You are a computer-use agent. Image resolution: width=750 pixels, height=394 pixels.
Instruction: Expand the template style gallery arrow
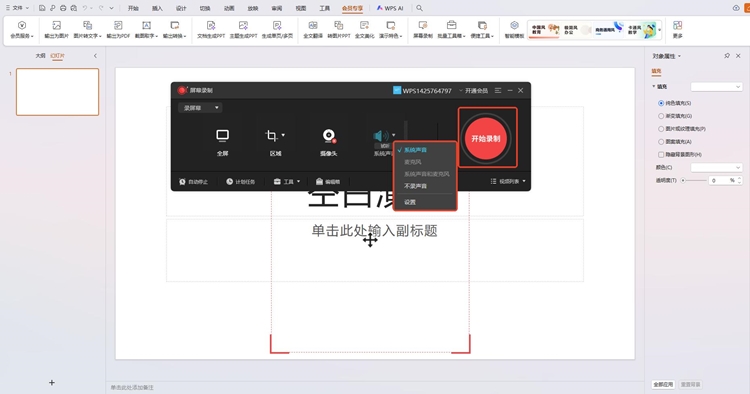coord(660,30)
